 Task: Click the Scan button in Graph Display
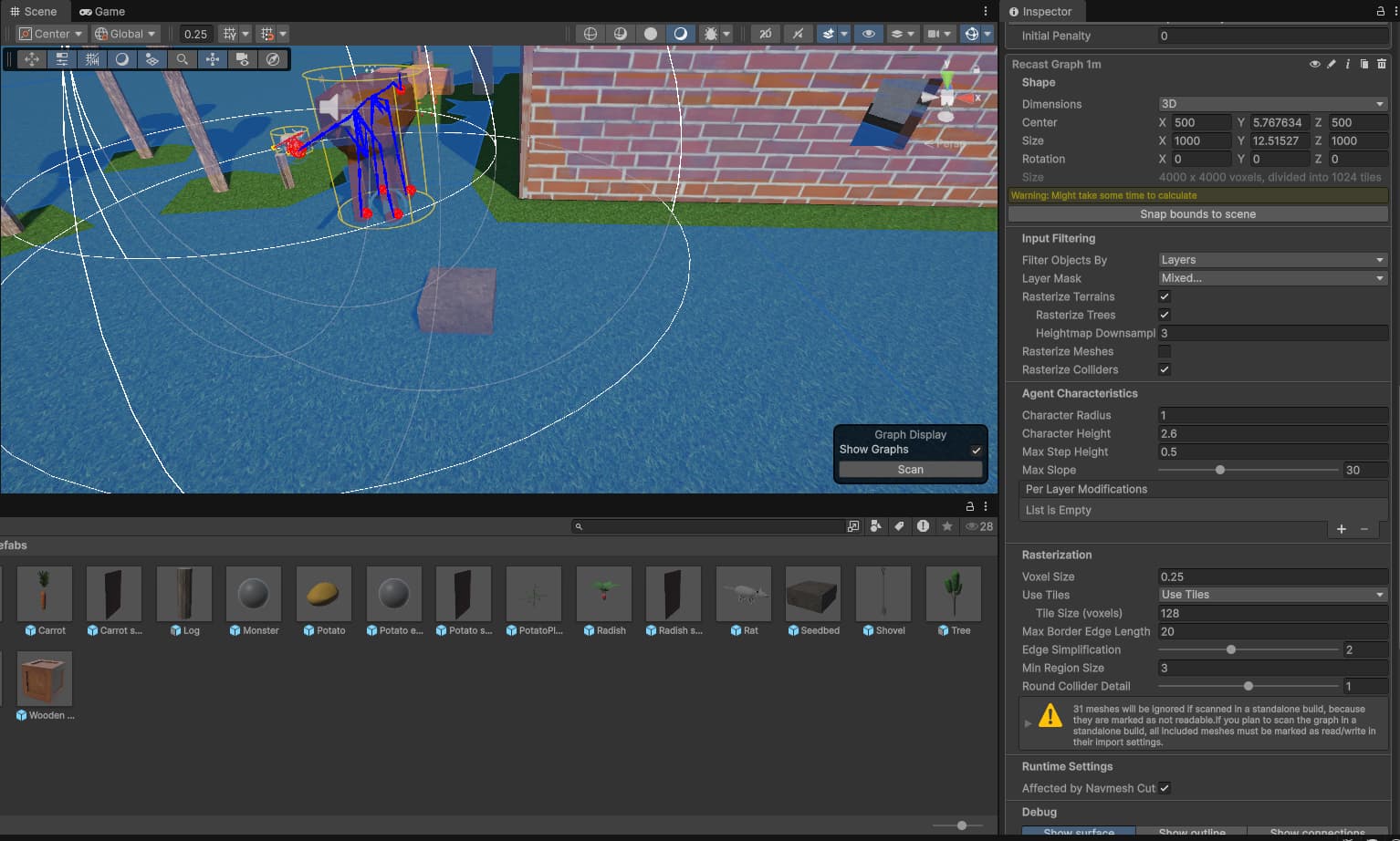coord(910,470)
